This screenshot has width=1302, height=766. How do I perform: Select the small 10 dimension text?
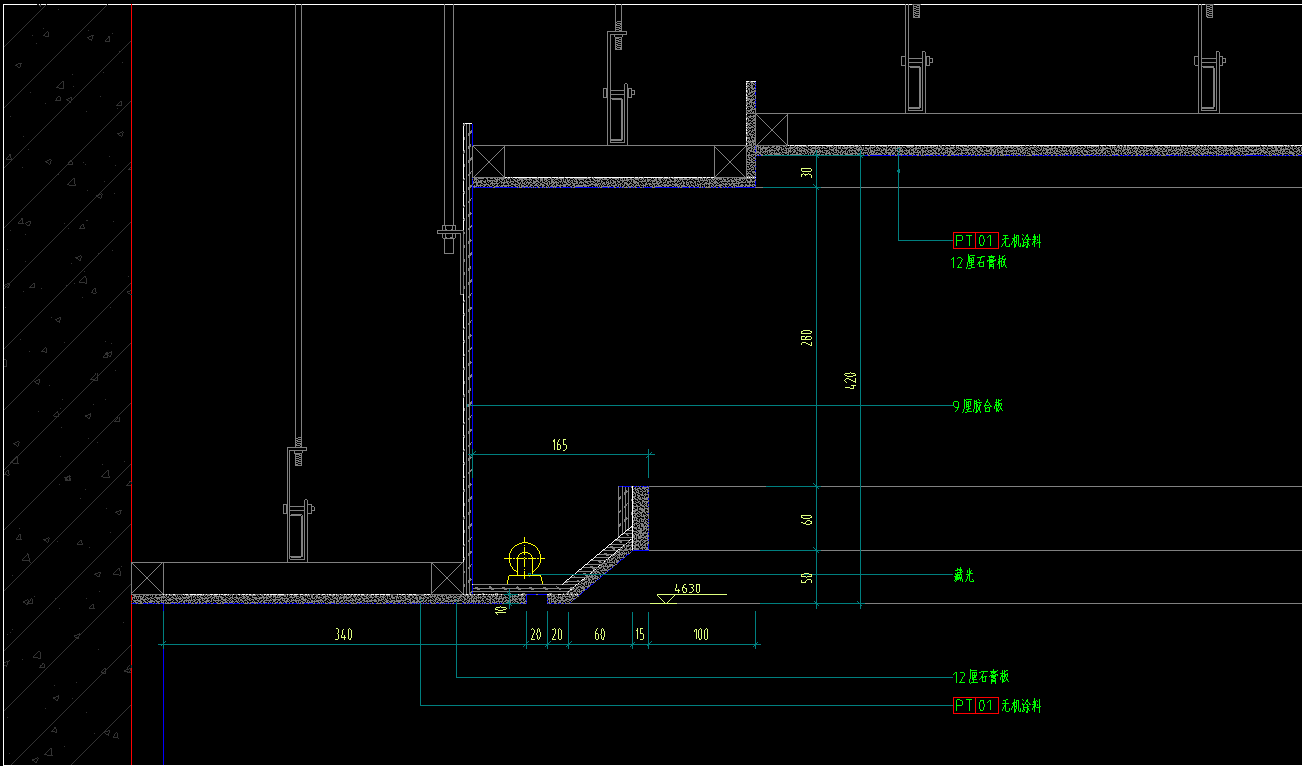[x=501, y=609]
